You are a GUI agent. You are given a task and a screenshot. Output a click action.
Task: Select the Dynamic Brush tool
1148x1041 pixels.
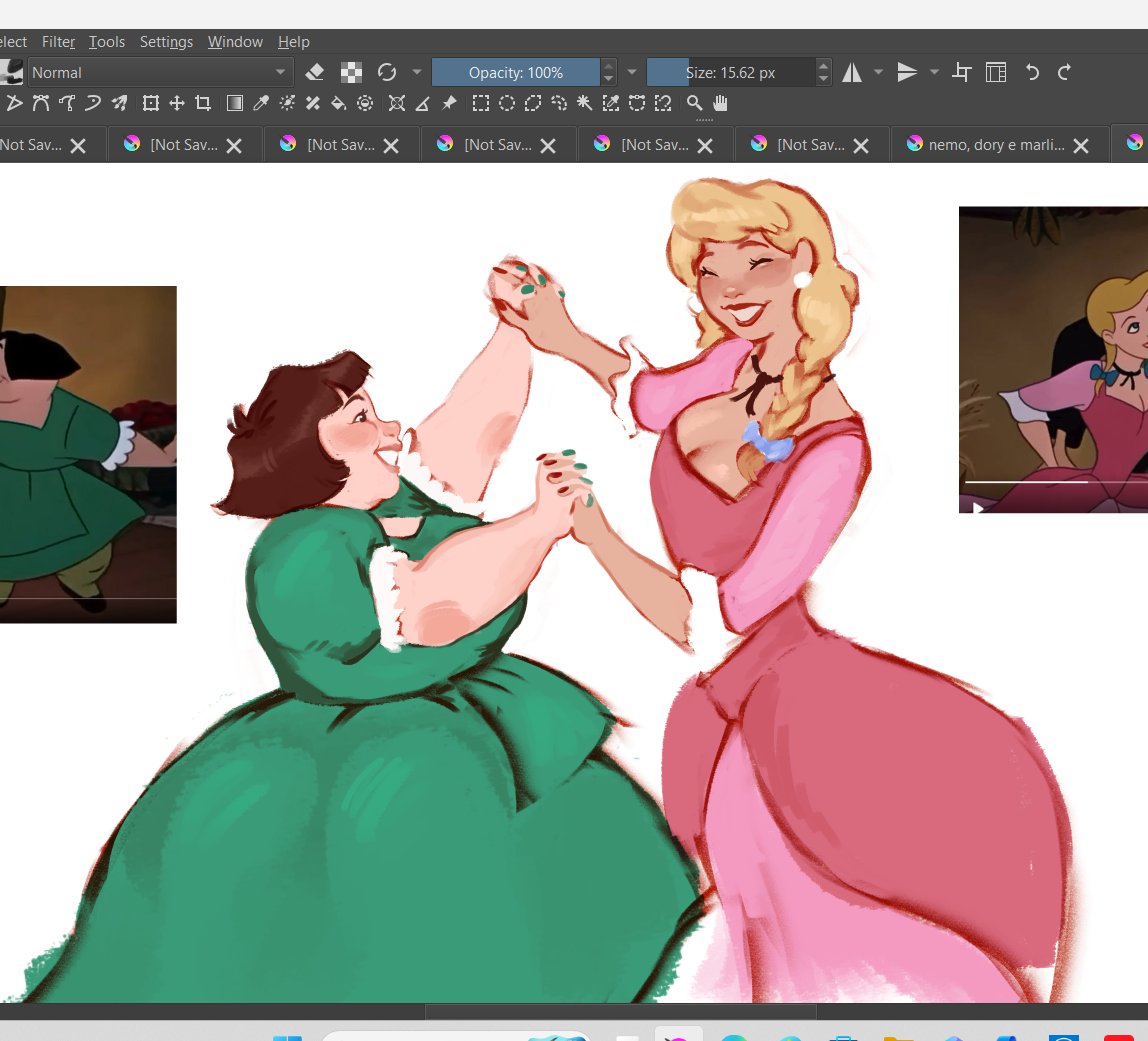point(93,103)
